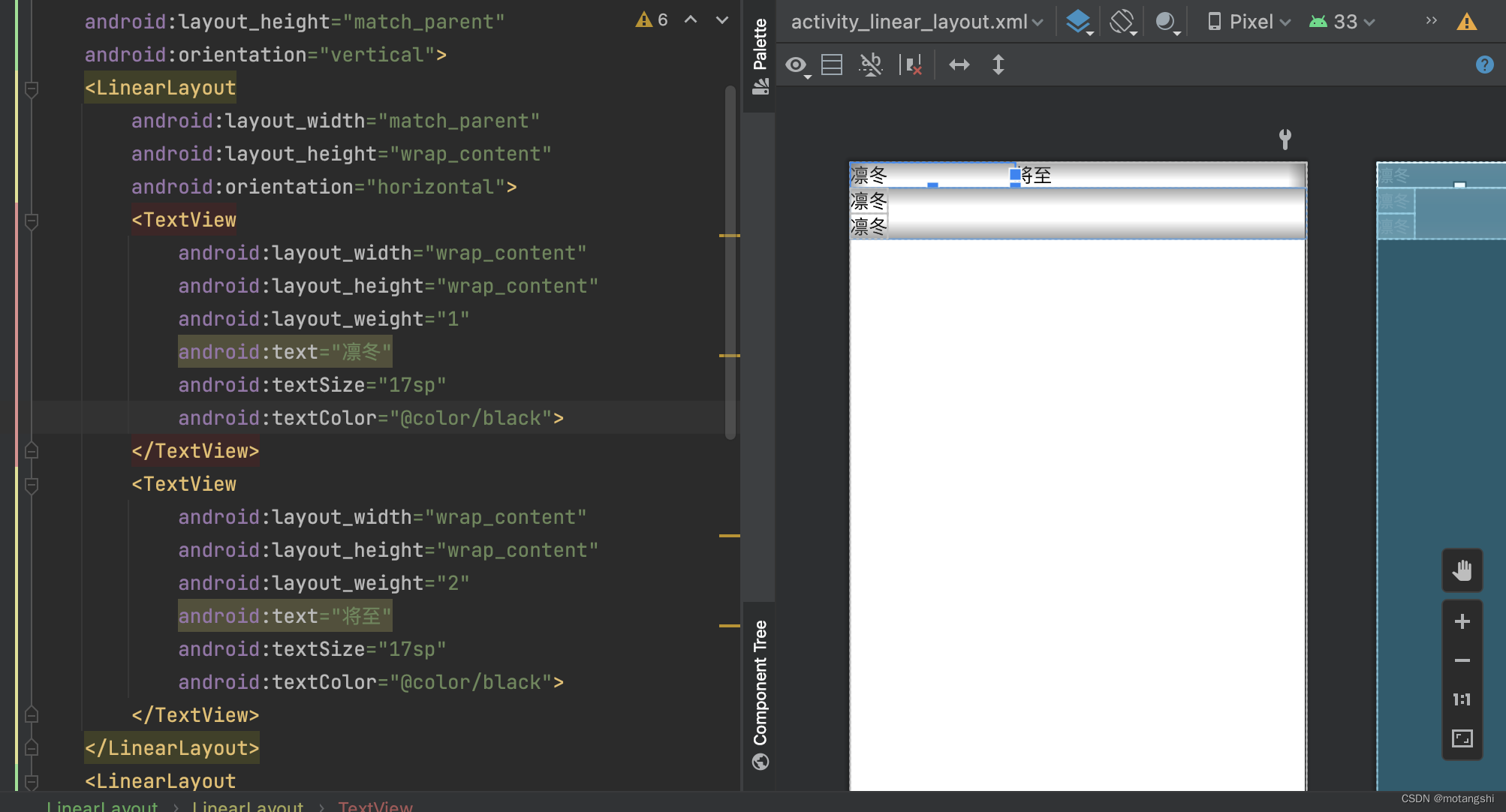Click the next warning down arrow
The width and height of the screenshot is (1506, 812).
pos(721,20)
